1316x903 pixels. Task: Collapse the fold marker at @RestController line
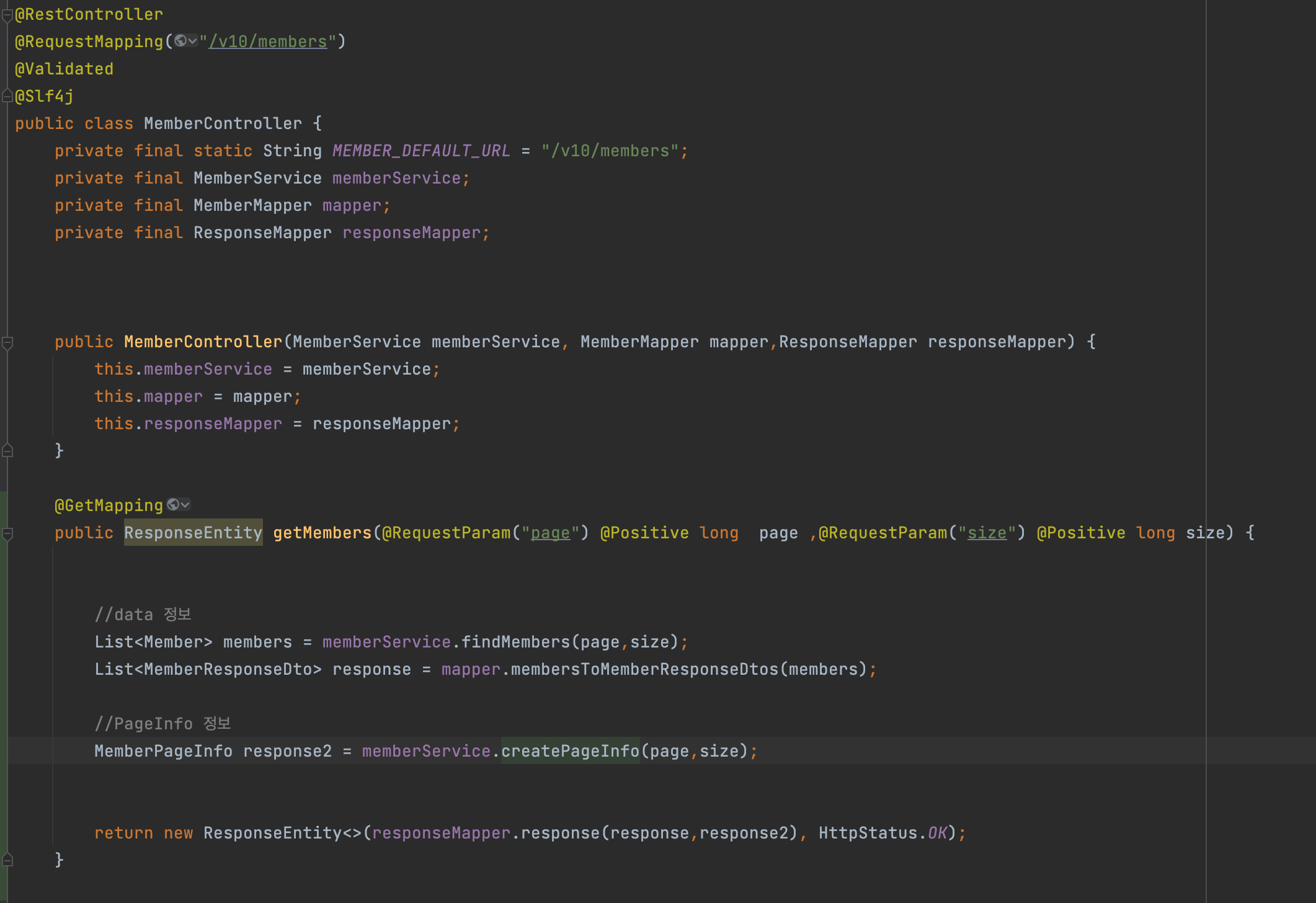point(7,16)
